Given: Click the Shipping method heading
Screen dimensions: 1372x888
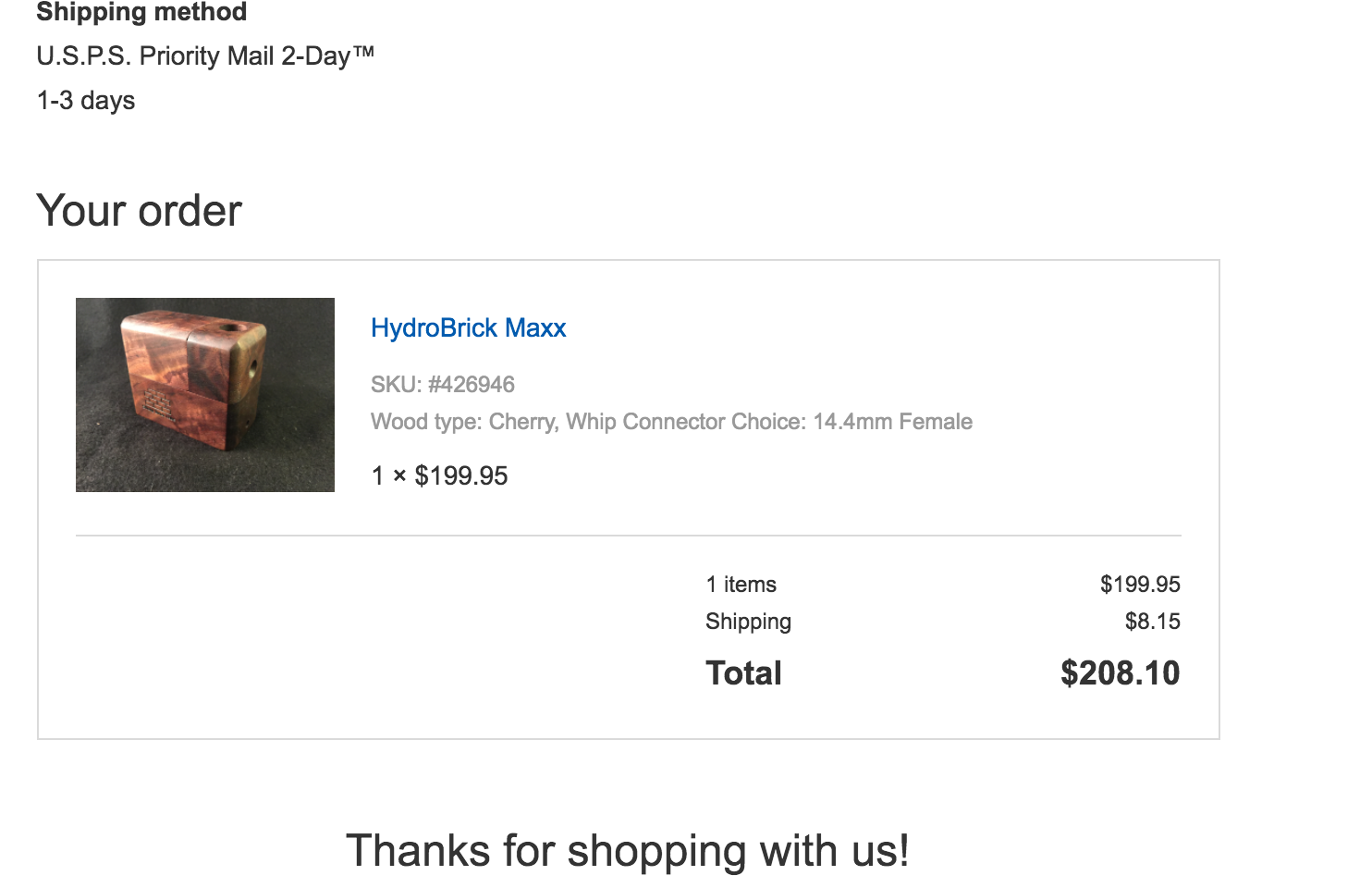Looking at the screenshot, I should (x=141, y=12).
